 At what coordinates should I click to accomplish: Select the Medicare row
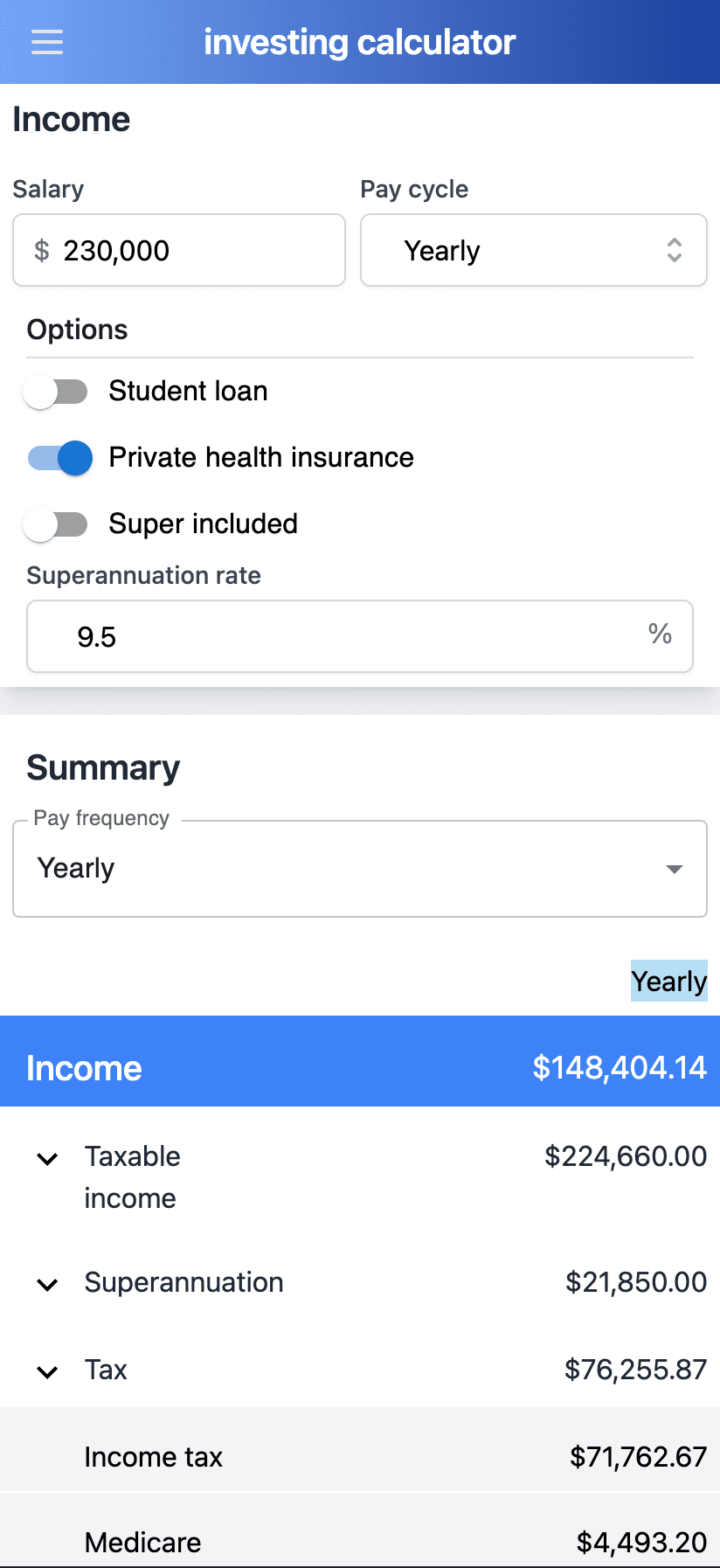coord(359,1542)
